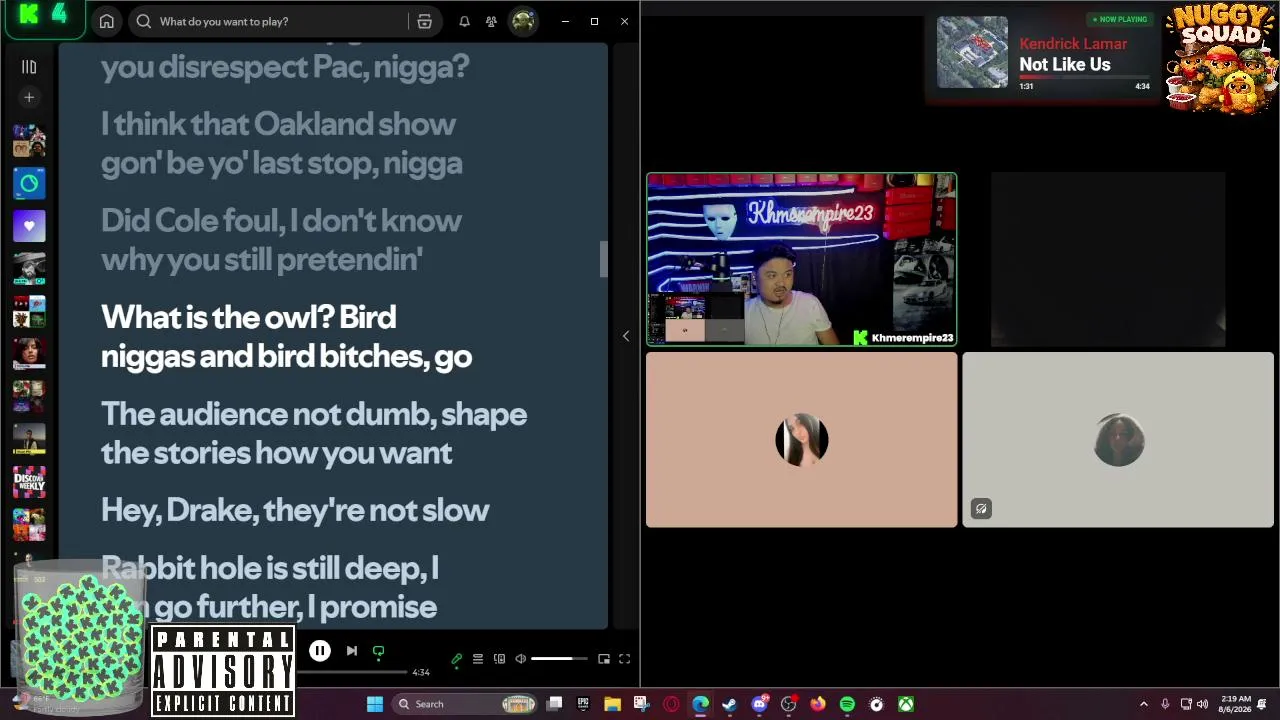This screenshot has width=1280, height=720.
Task: Toggle the lyrics microphone button
Action: click(x=457, y=659)
